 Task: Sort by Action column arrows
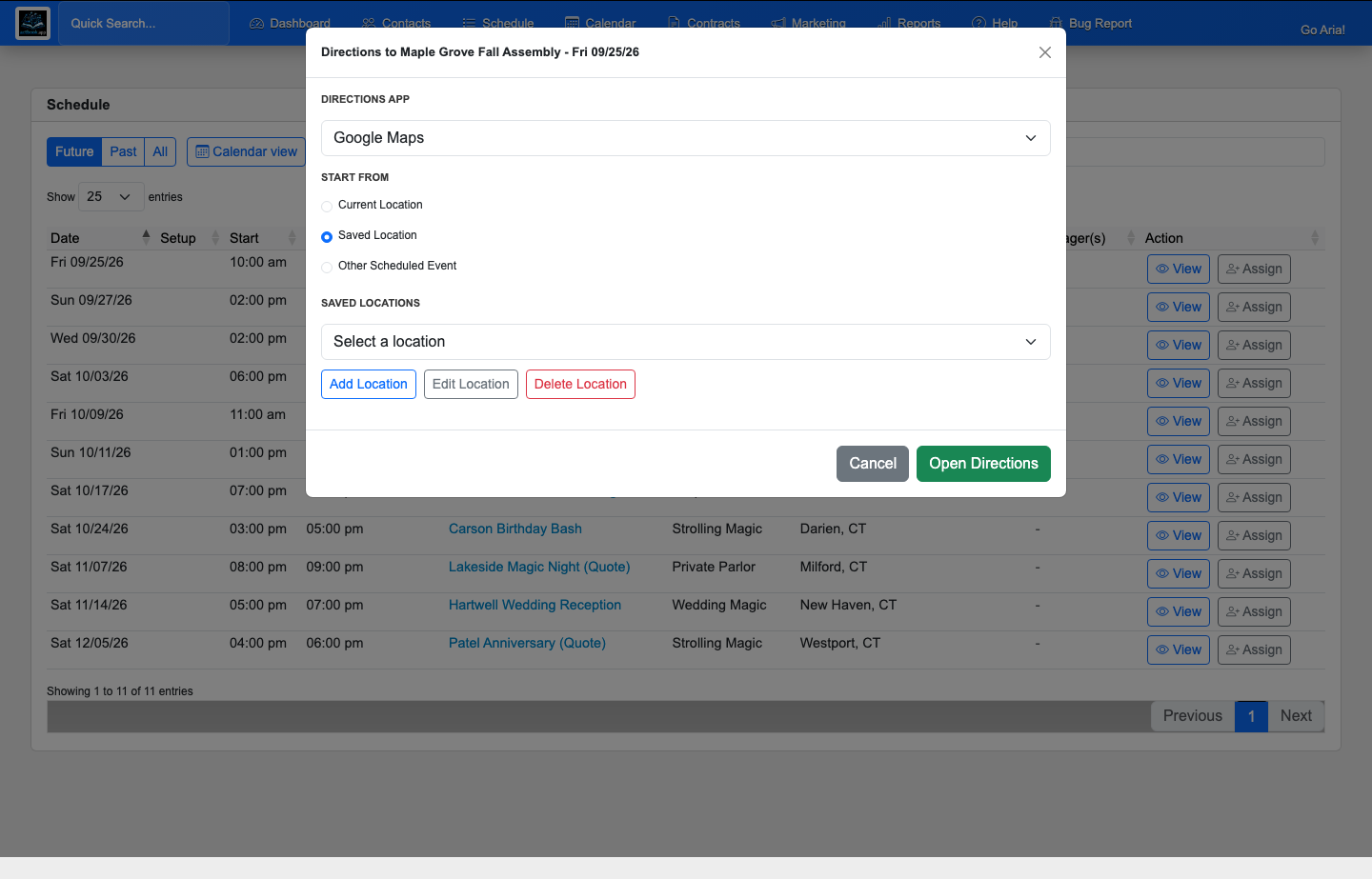click(x=1315, y=238)
